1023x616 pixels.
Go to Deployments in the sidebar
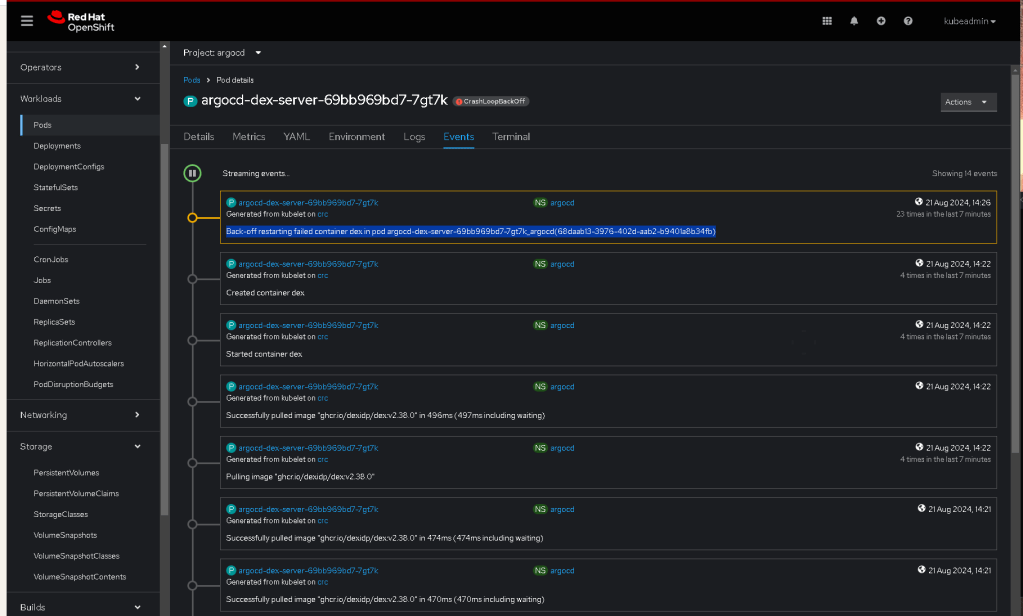(57, 146)
